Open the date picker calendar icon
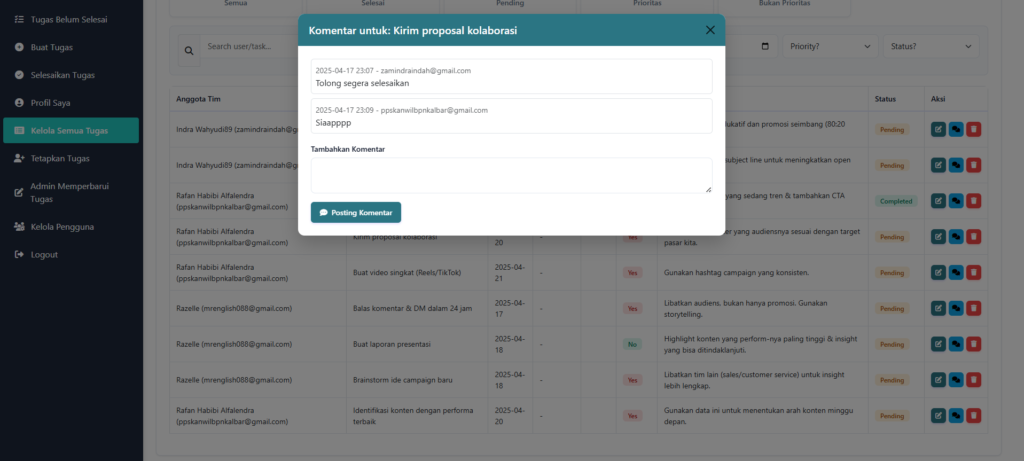This screenshot has height=461, width=1024. click(765, 47)
